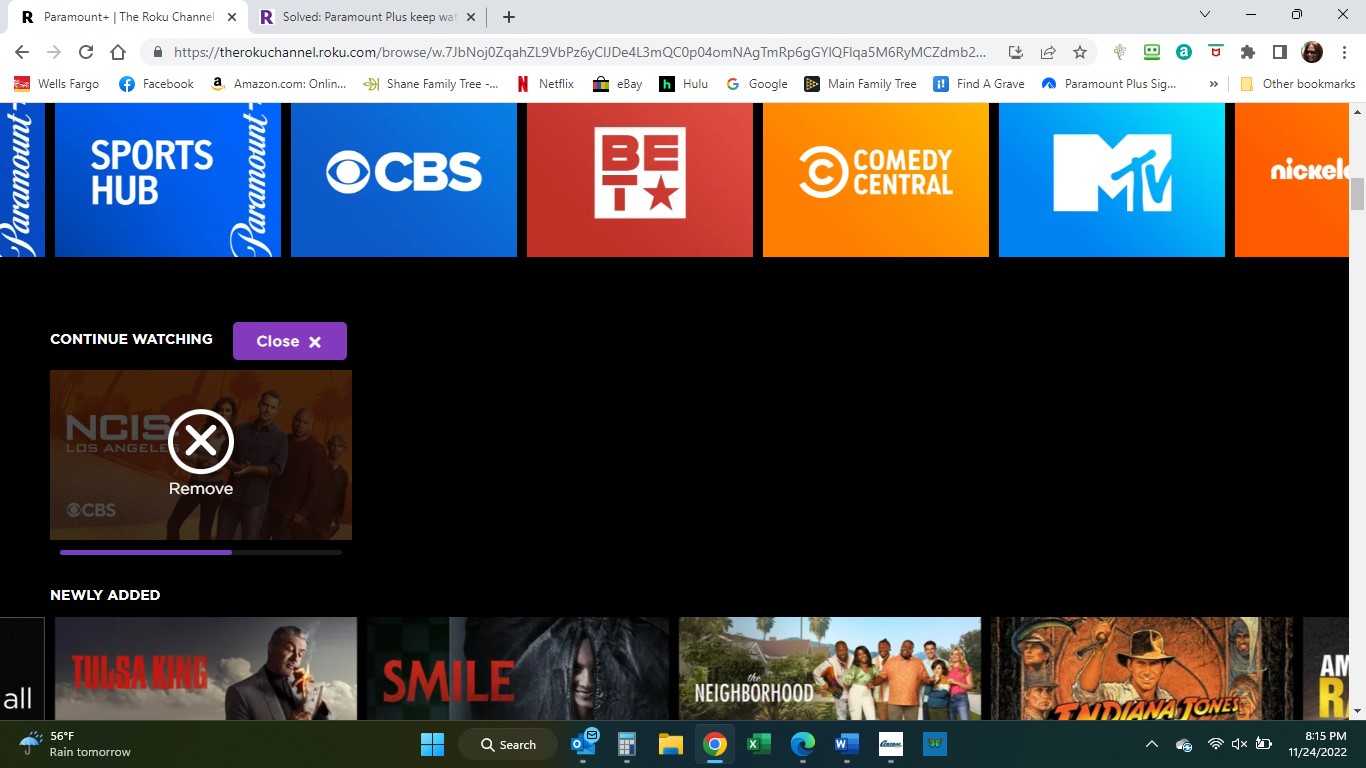The height and width of the screenshot is (768, 1366).
Task: View site information lock icon
Action: 158,52
